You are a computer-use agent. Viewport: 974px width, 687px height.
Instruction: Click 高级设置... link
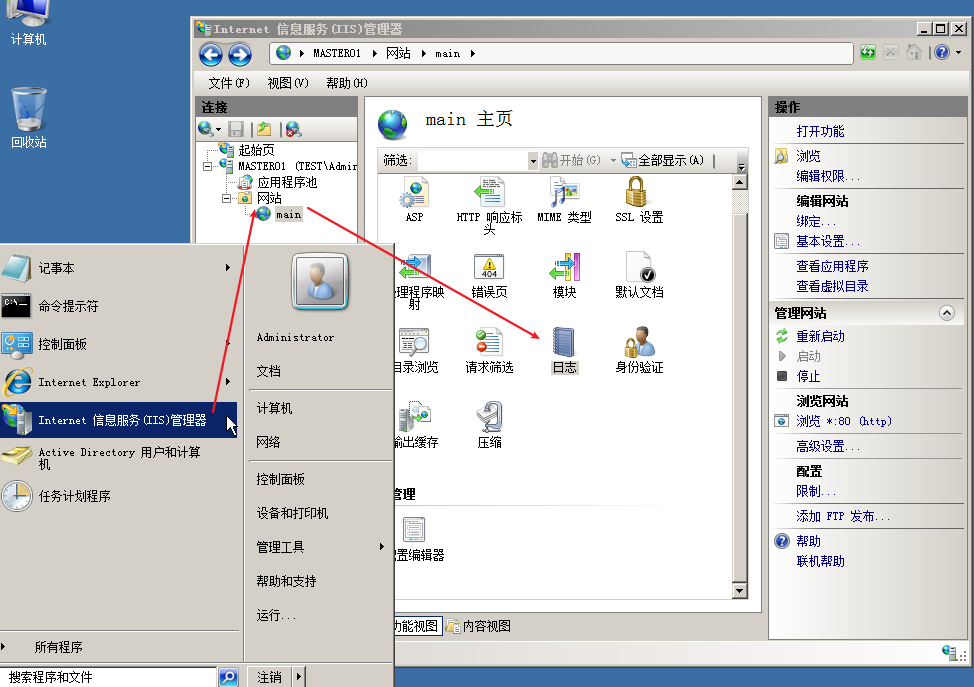(x=827, y=446)
